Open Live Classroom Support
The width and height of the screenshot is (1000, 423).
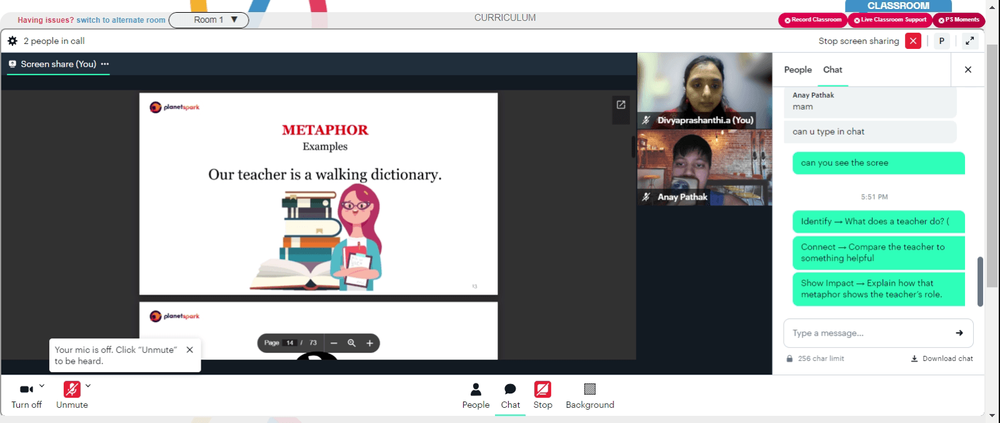point(890,20)
